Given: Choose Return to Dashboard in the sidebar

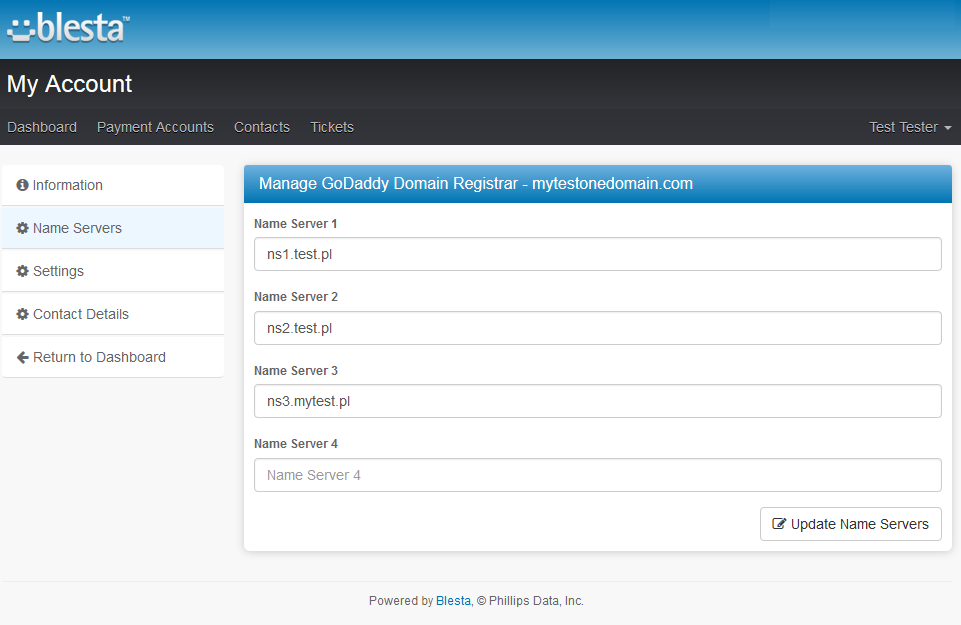Looking at the screenshot, I should [113, 357].
